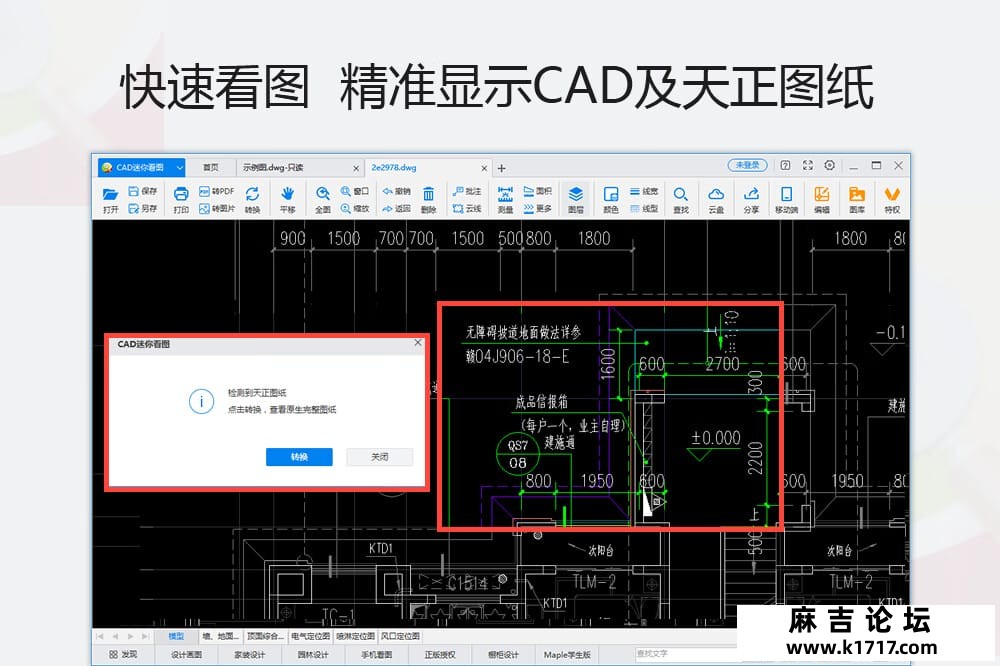Click the blue Convert (转换) dialog button

click(299, 457)
